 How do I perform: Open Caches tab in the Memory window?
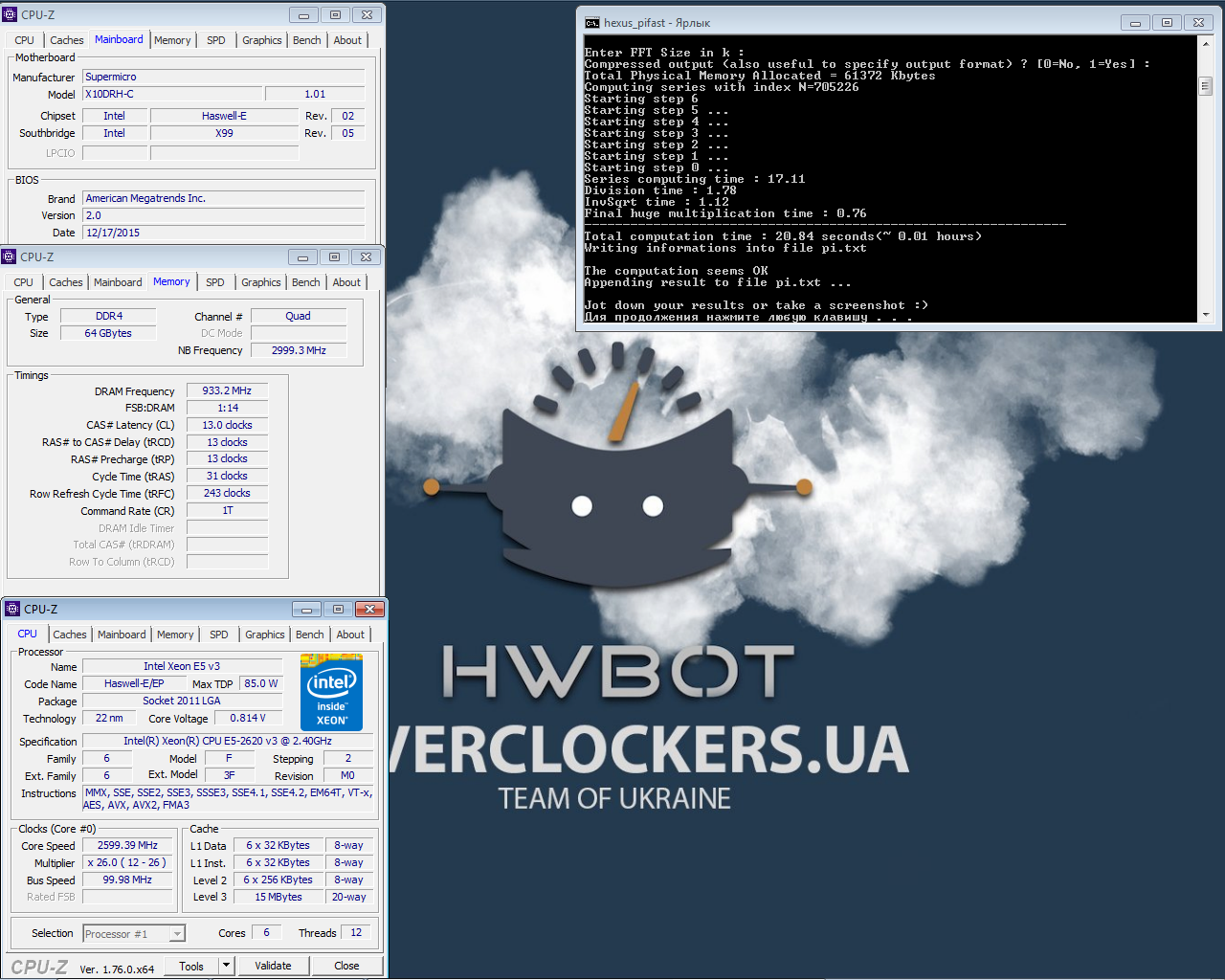pos(66,282)
